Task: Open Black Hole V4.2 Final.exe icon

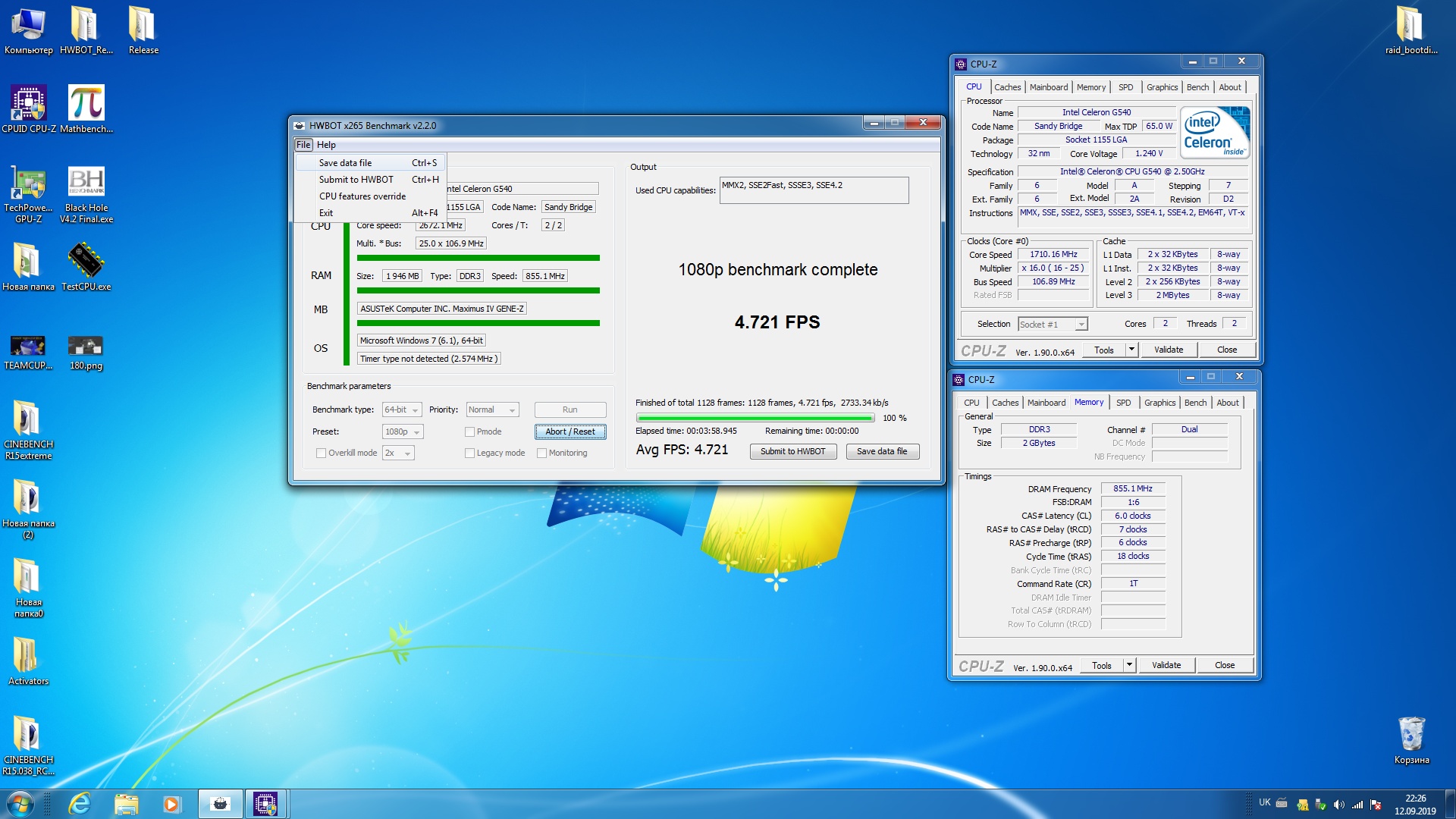Action: coord(86,195)
